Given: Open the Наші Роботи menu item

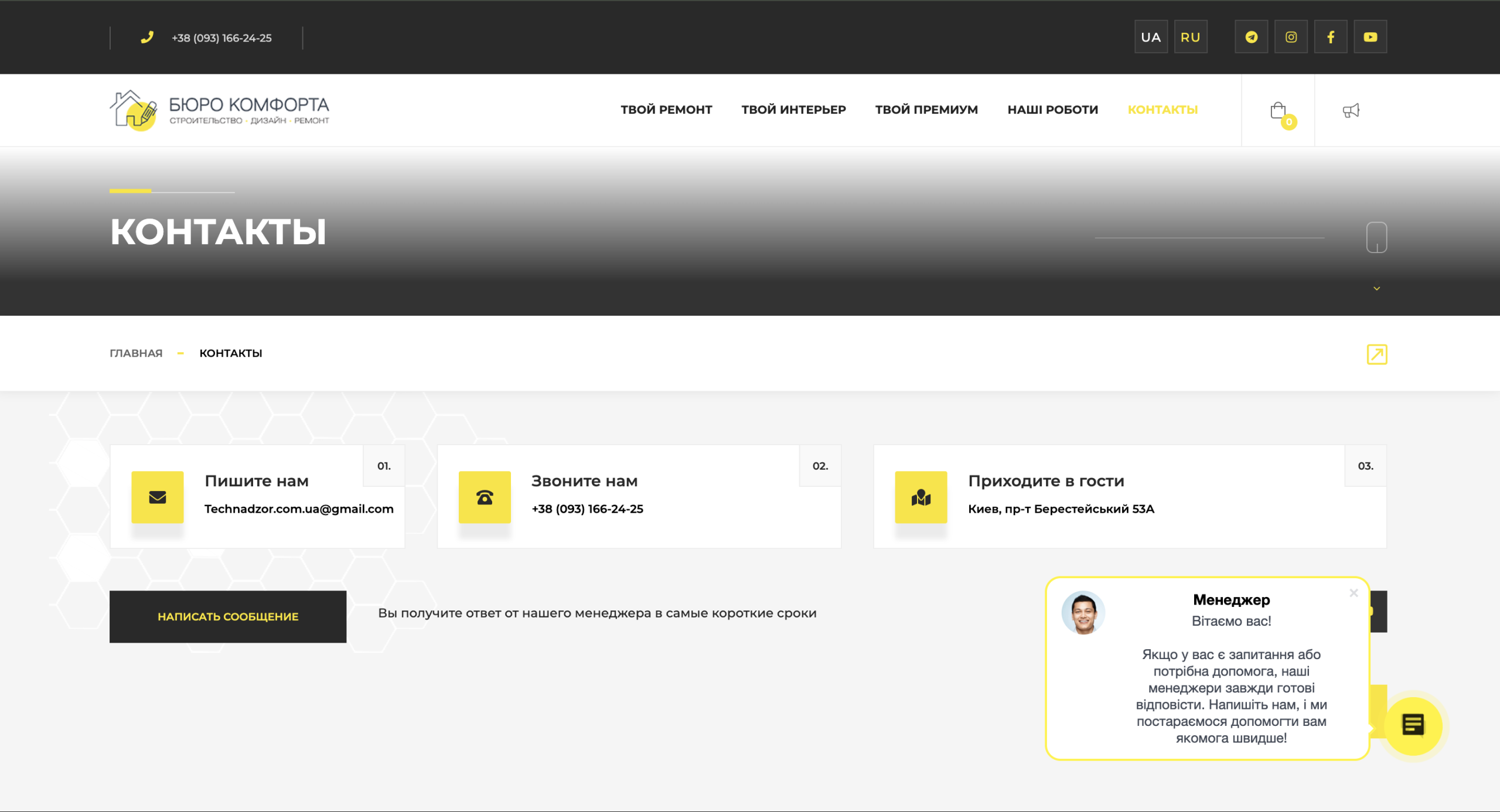Looking at the screenshot, I should pos(1052,110).
